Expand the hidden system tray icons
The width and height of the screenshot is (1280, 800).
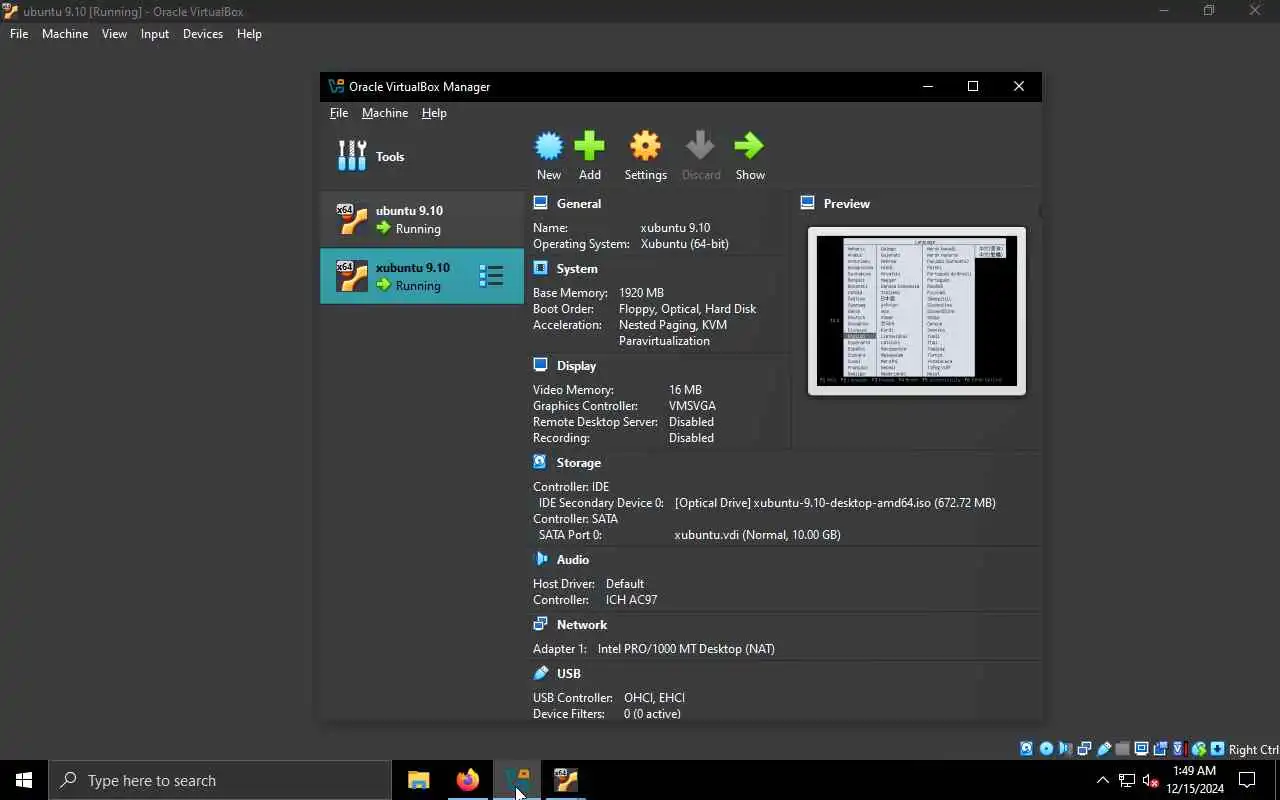(1102, 781)
